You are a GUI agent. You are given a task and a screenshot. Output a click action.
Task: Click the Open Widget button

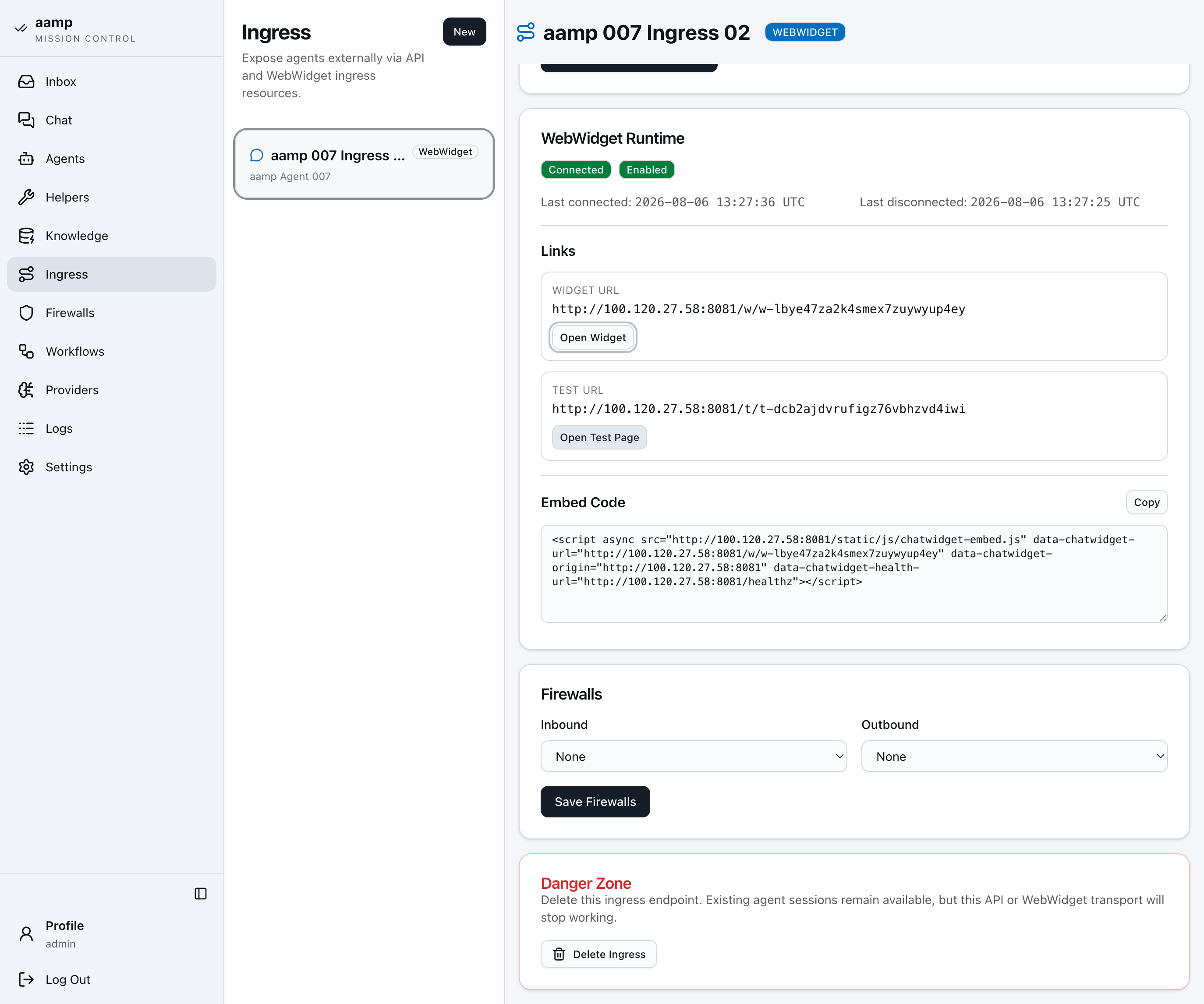coord(593,338)
